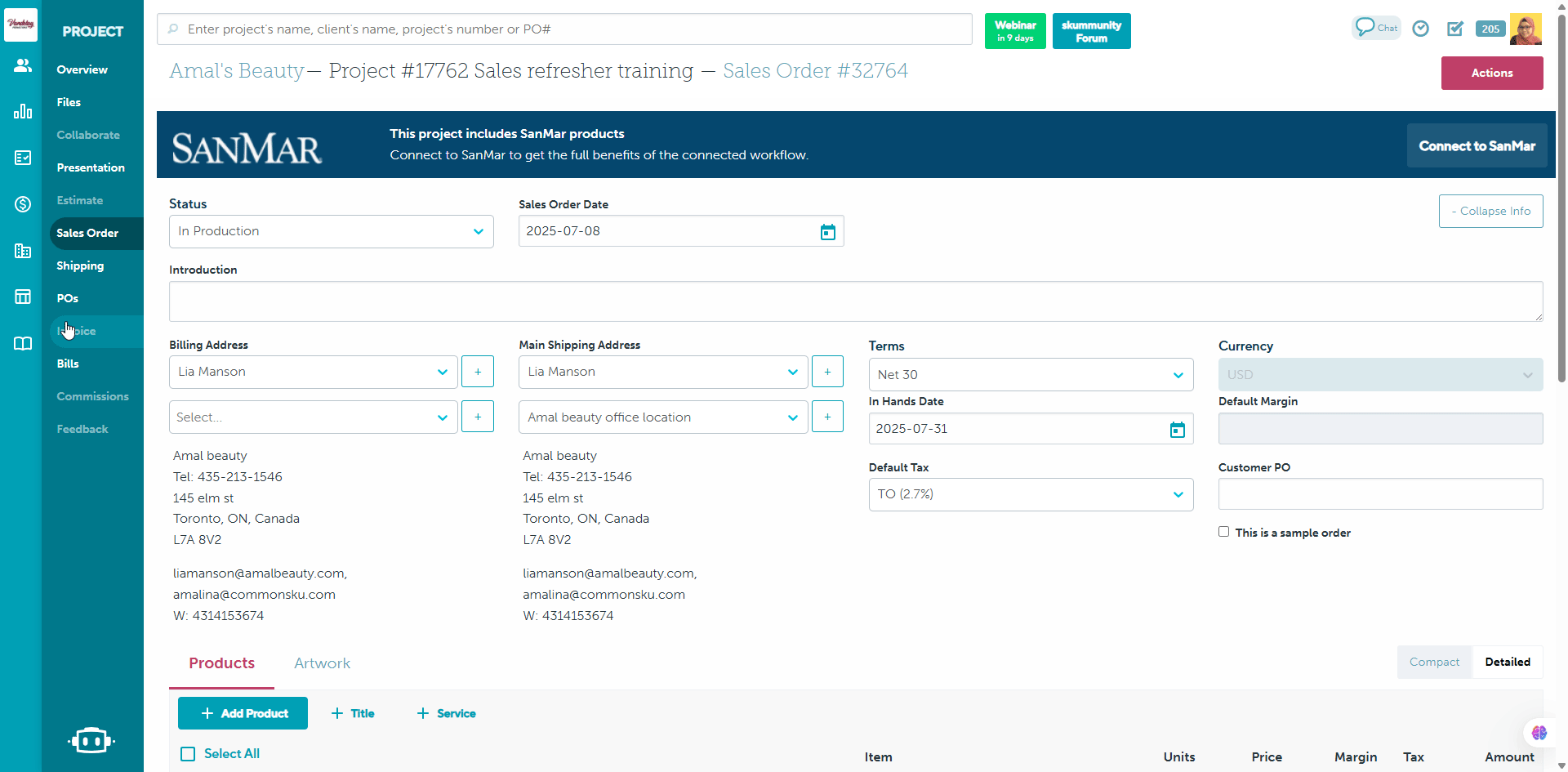Open the book icon in left rail
Image resolution: width=1568 pixels, height=772 pixels.
[x=23, y=343]
